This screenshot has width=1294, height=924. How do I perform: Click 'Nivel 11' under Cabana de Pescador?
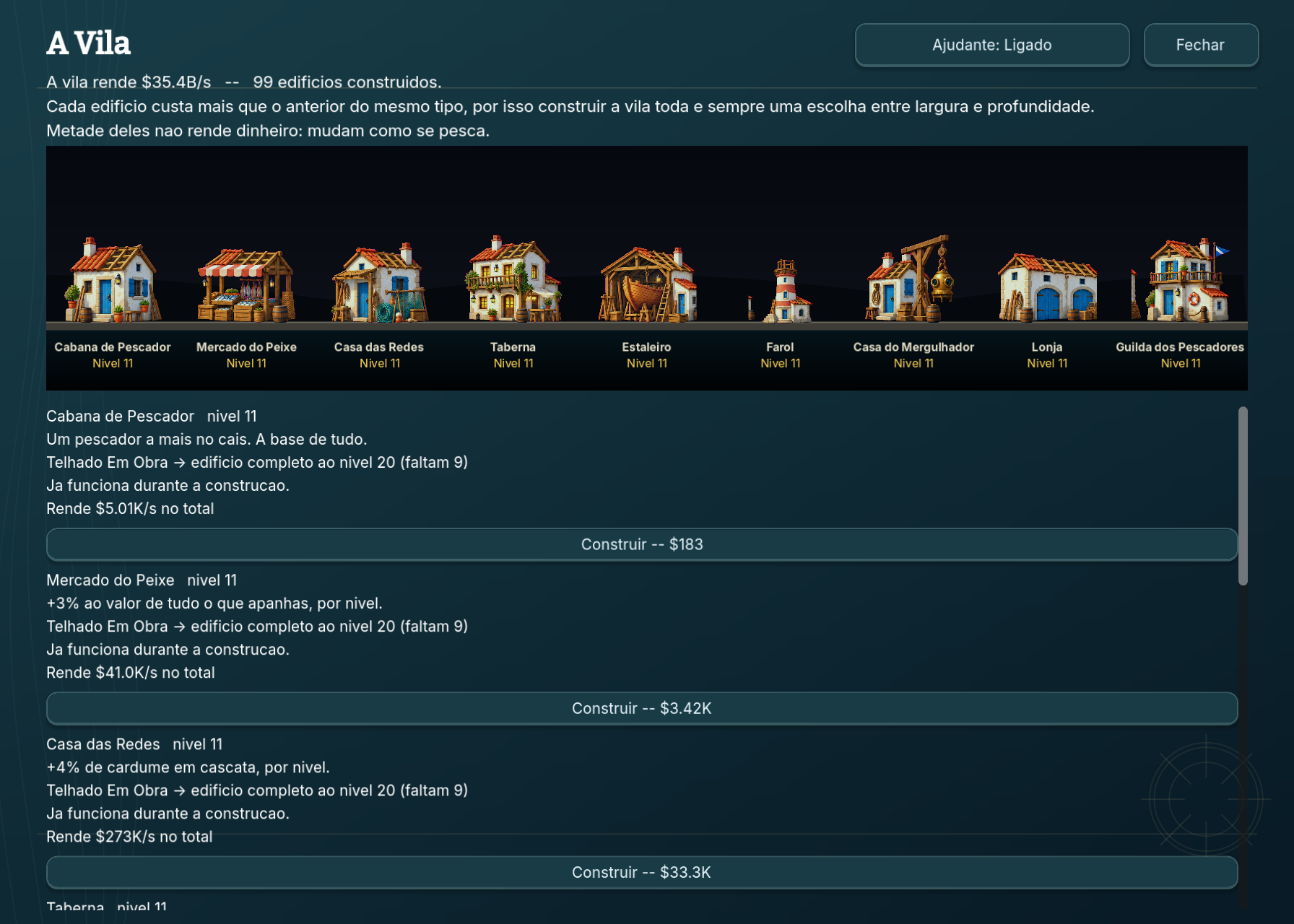point(113,363)
